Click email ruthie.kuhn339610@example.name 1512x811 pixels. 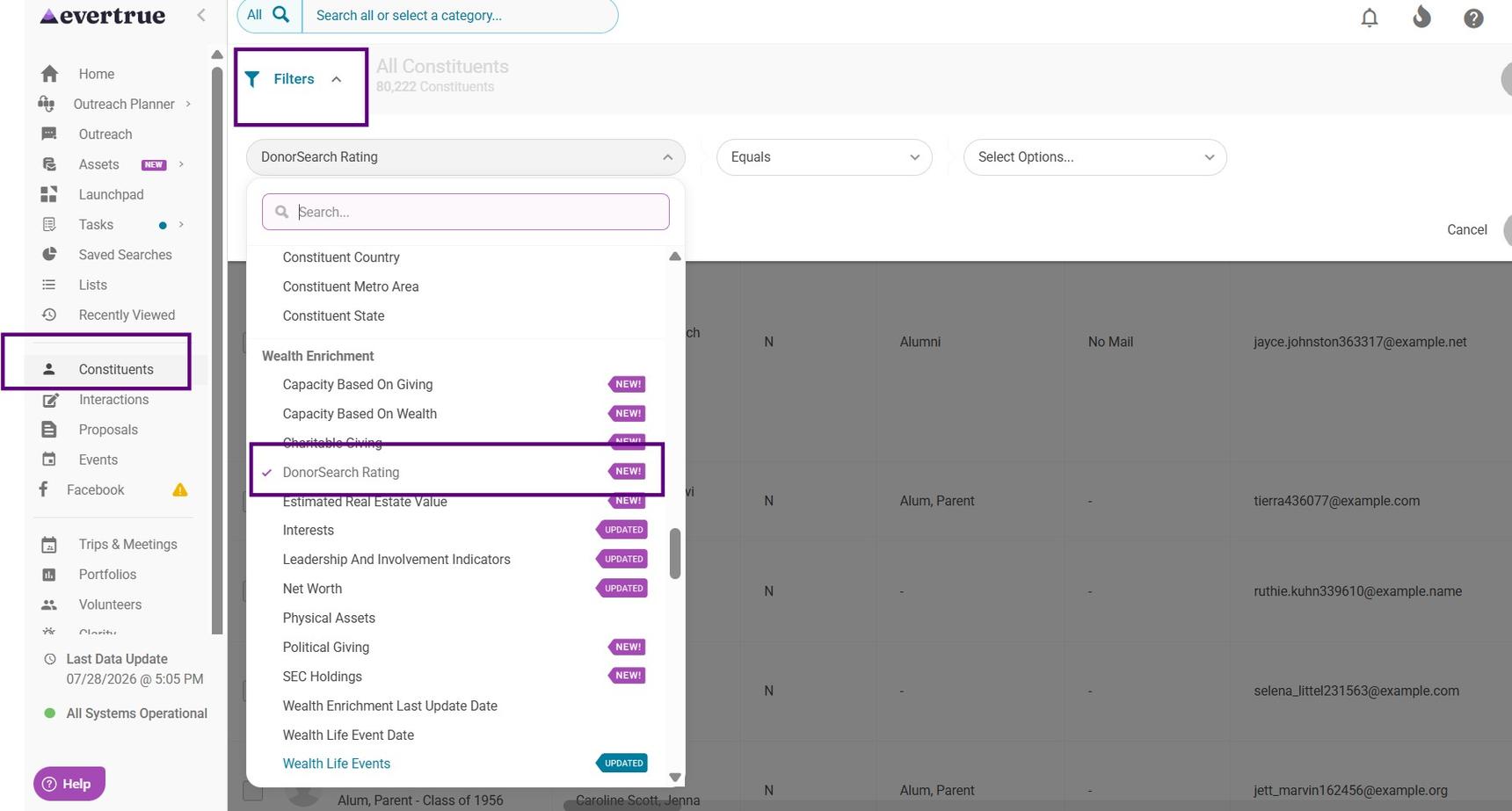pyautogui.click(x=1357, y=591)
